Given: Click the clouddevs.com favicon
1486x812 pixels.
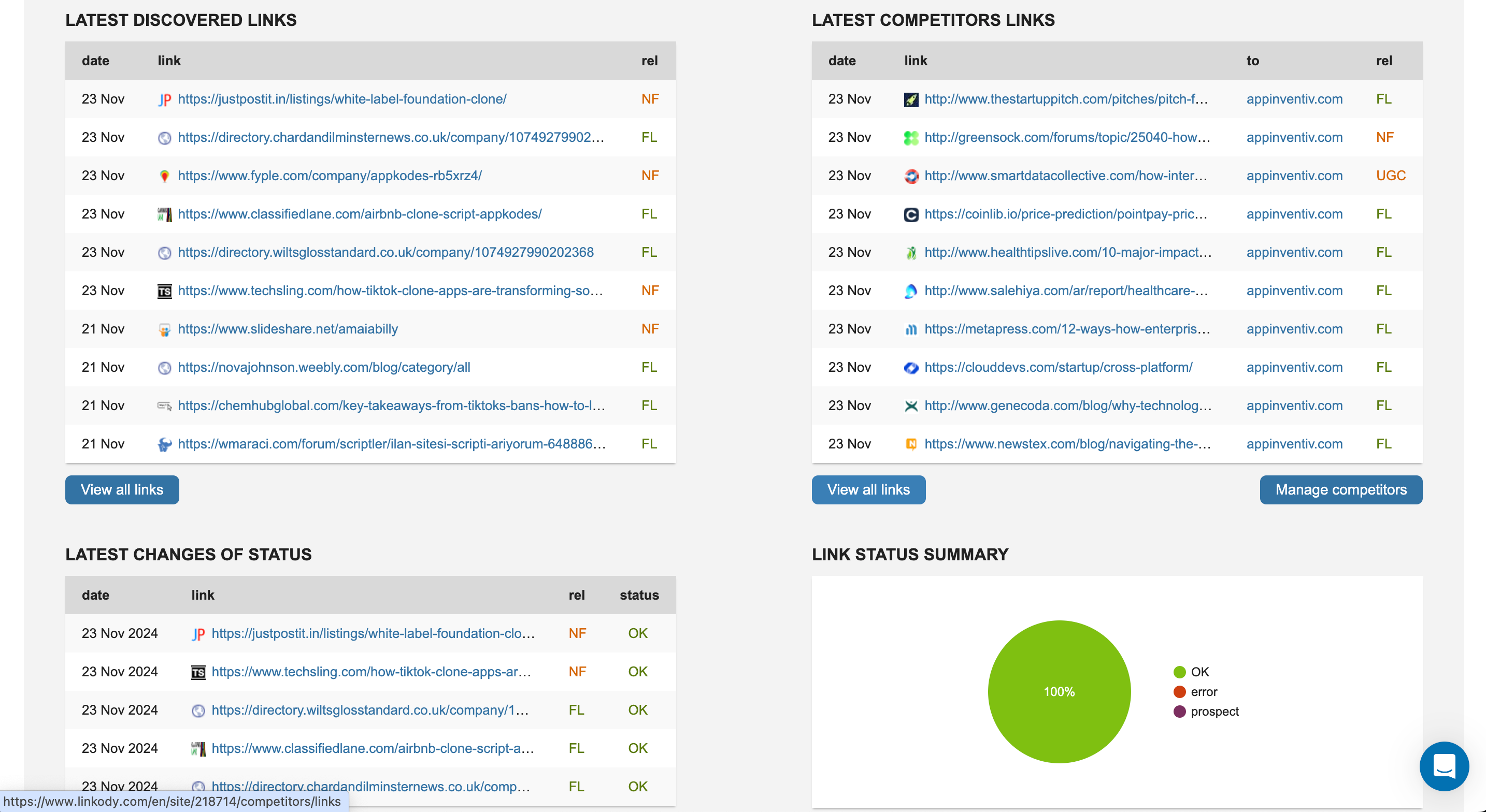Looking at the screenshot, I should (911, 368).
